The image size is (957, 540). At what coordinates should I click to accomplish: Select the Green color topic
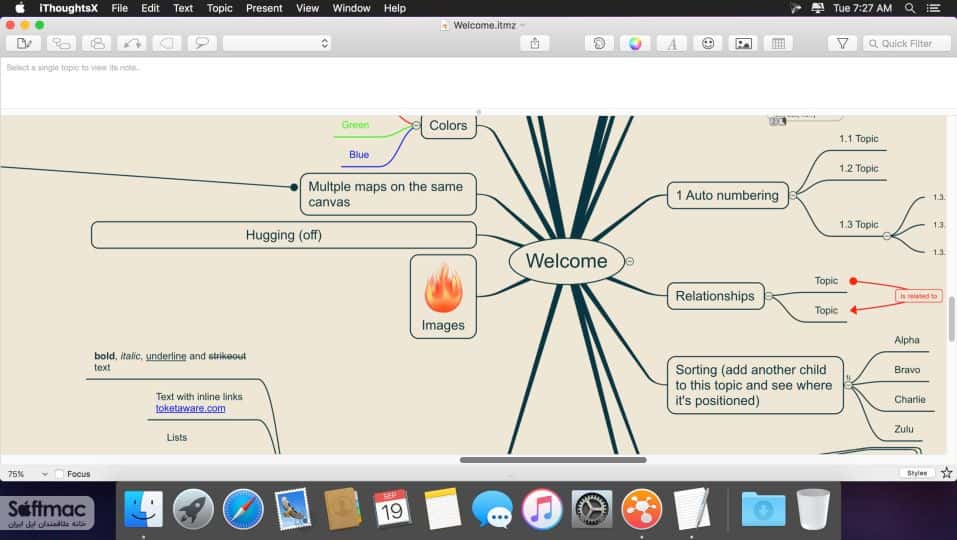(355, 125)
